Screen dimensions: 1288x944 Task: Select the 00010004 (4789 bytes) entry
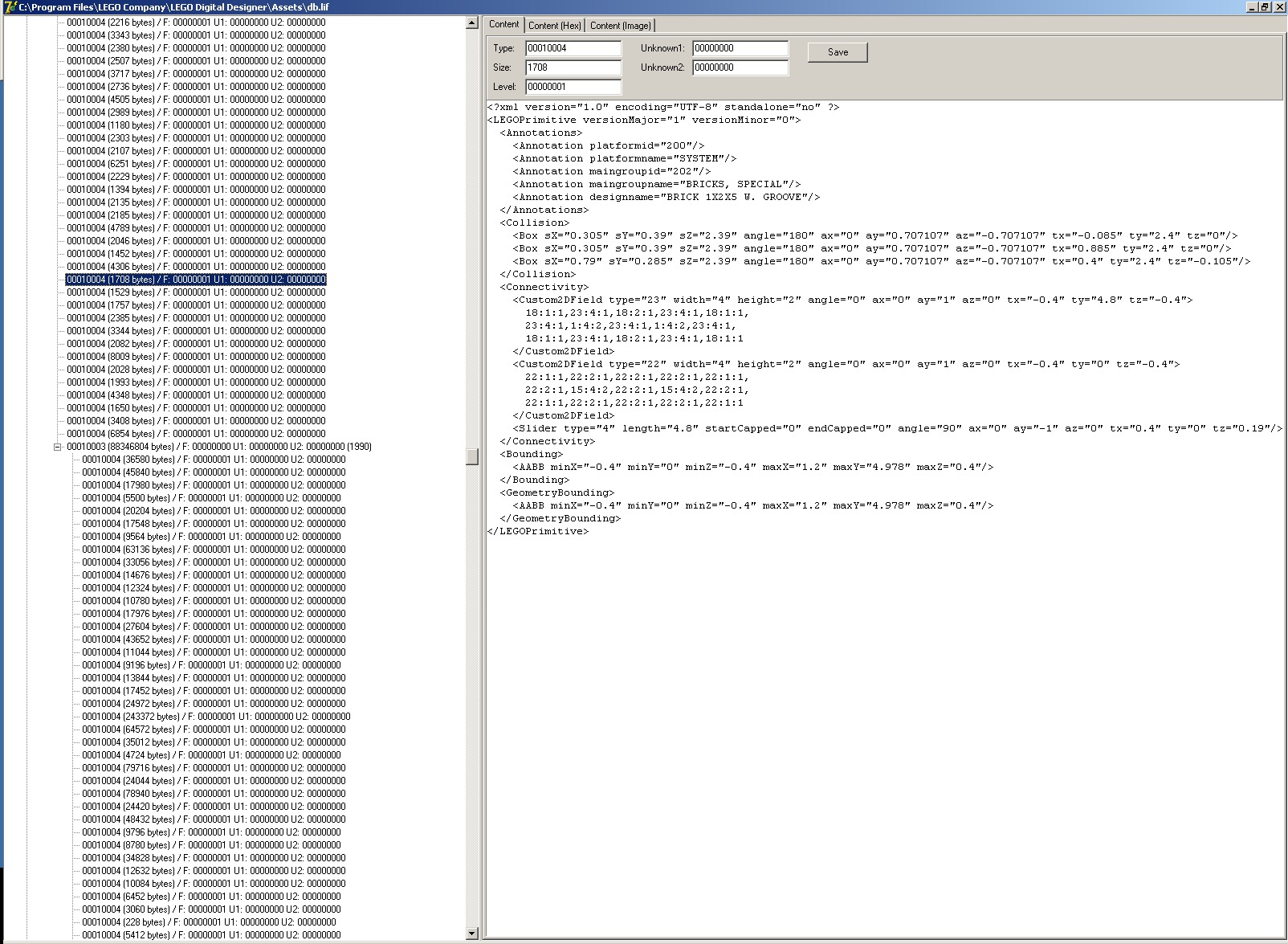(x=196, y=228)
